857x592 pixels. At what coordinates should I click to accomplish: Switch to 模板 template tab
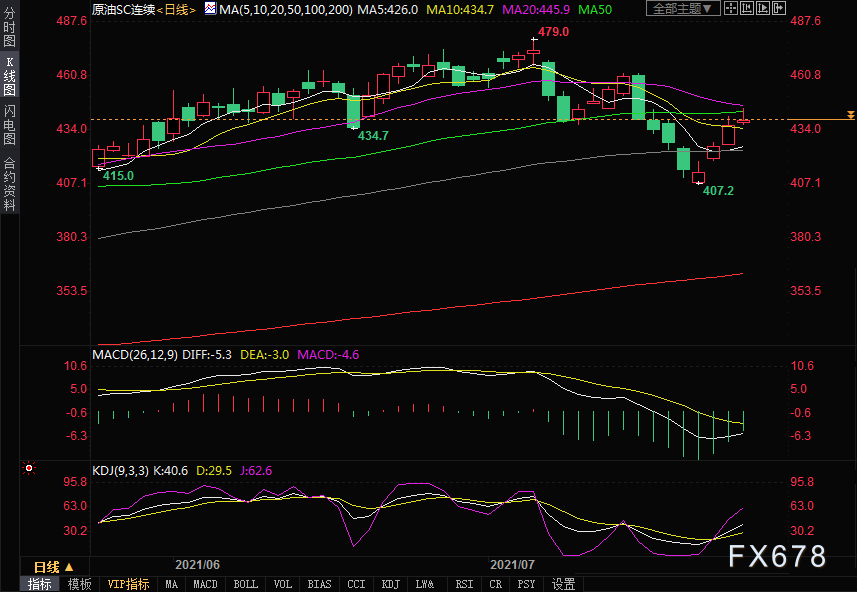[x=80, y=584]
